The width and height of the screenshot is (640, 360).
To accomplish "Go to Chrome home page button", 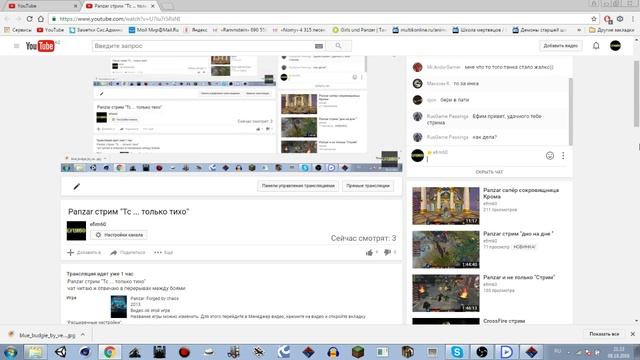I will point(41,19).
